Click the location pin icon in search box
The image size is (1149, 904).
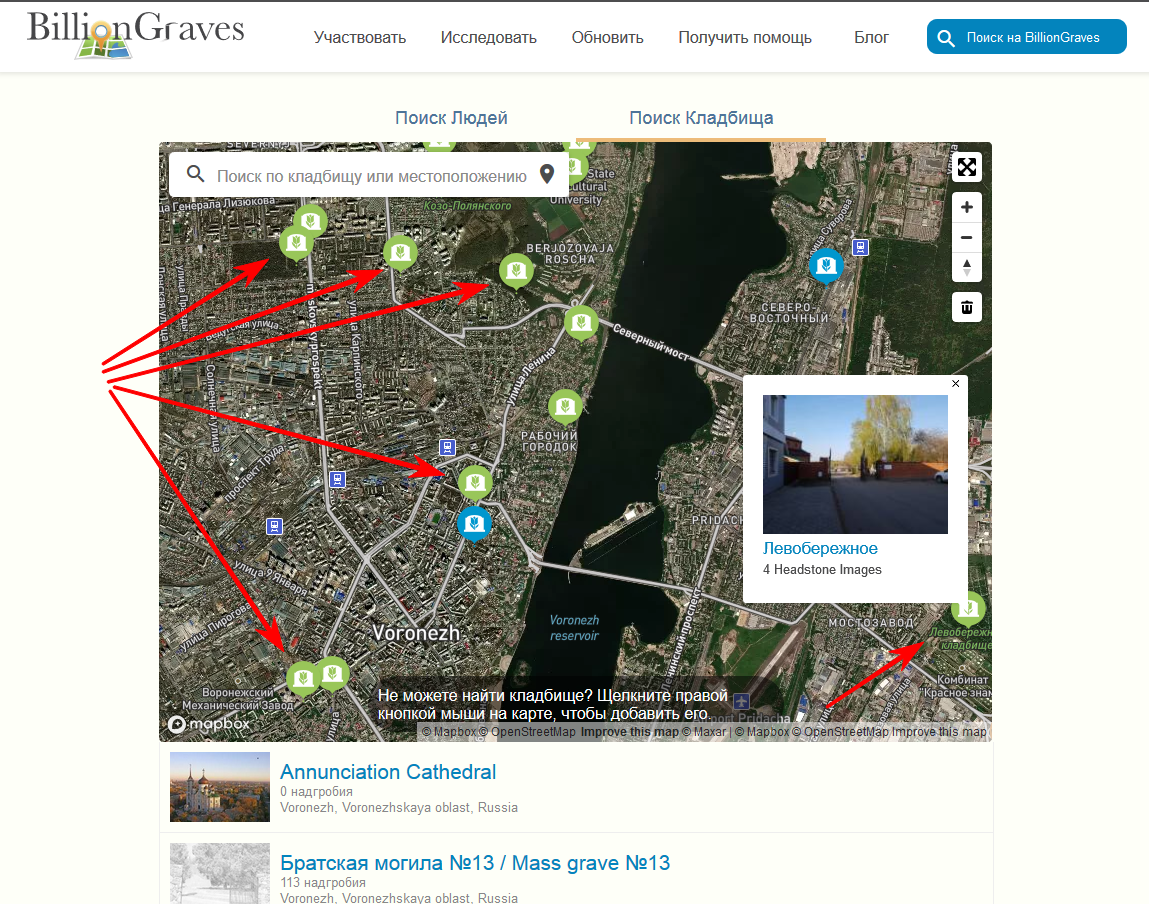(547, 174)
